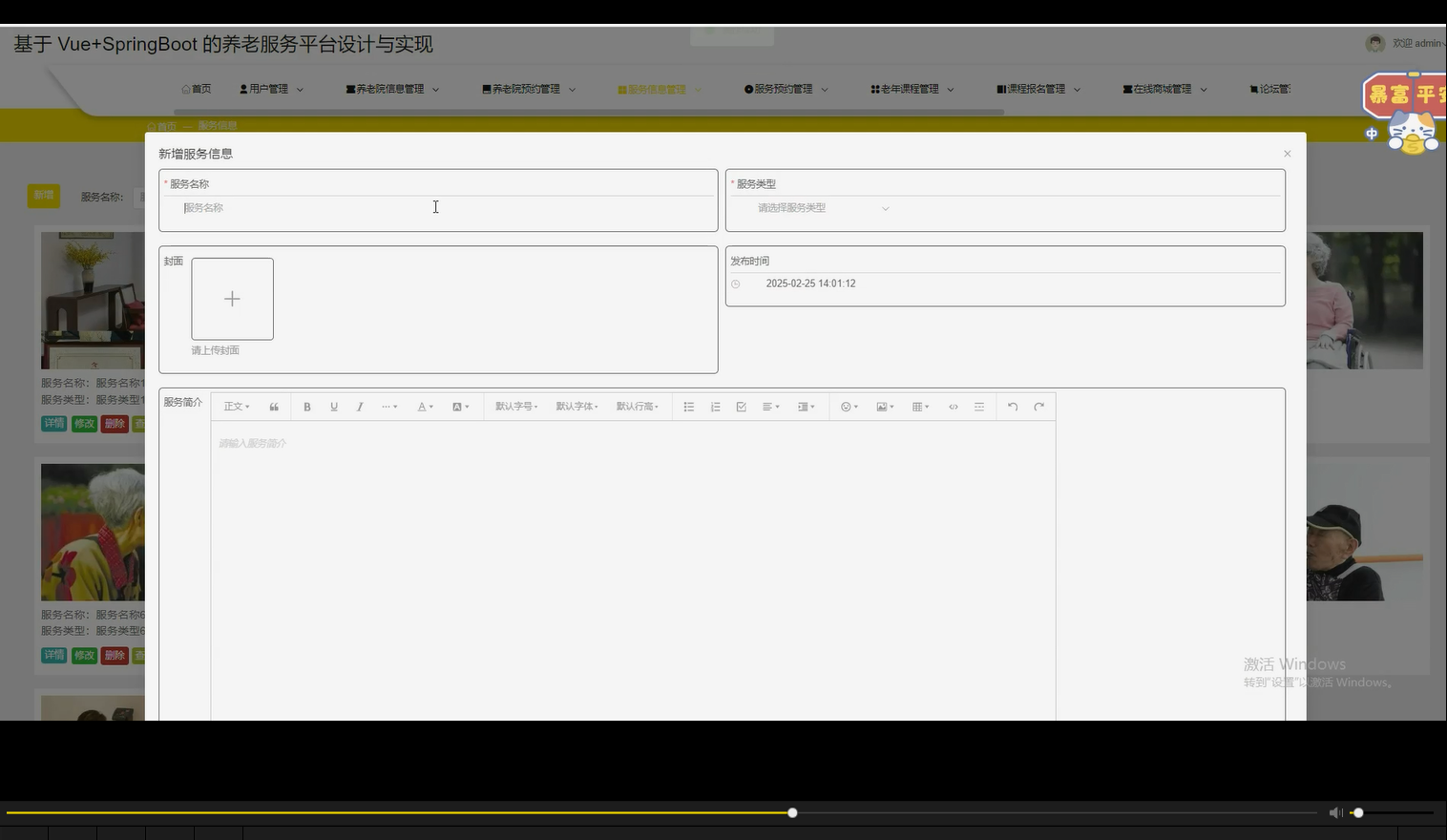
Task: Toggle bold formatting in editor toolbar
Action: tap(307, 407)
